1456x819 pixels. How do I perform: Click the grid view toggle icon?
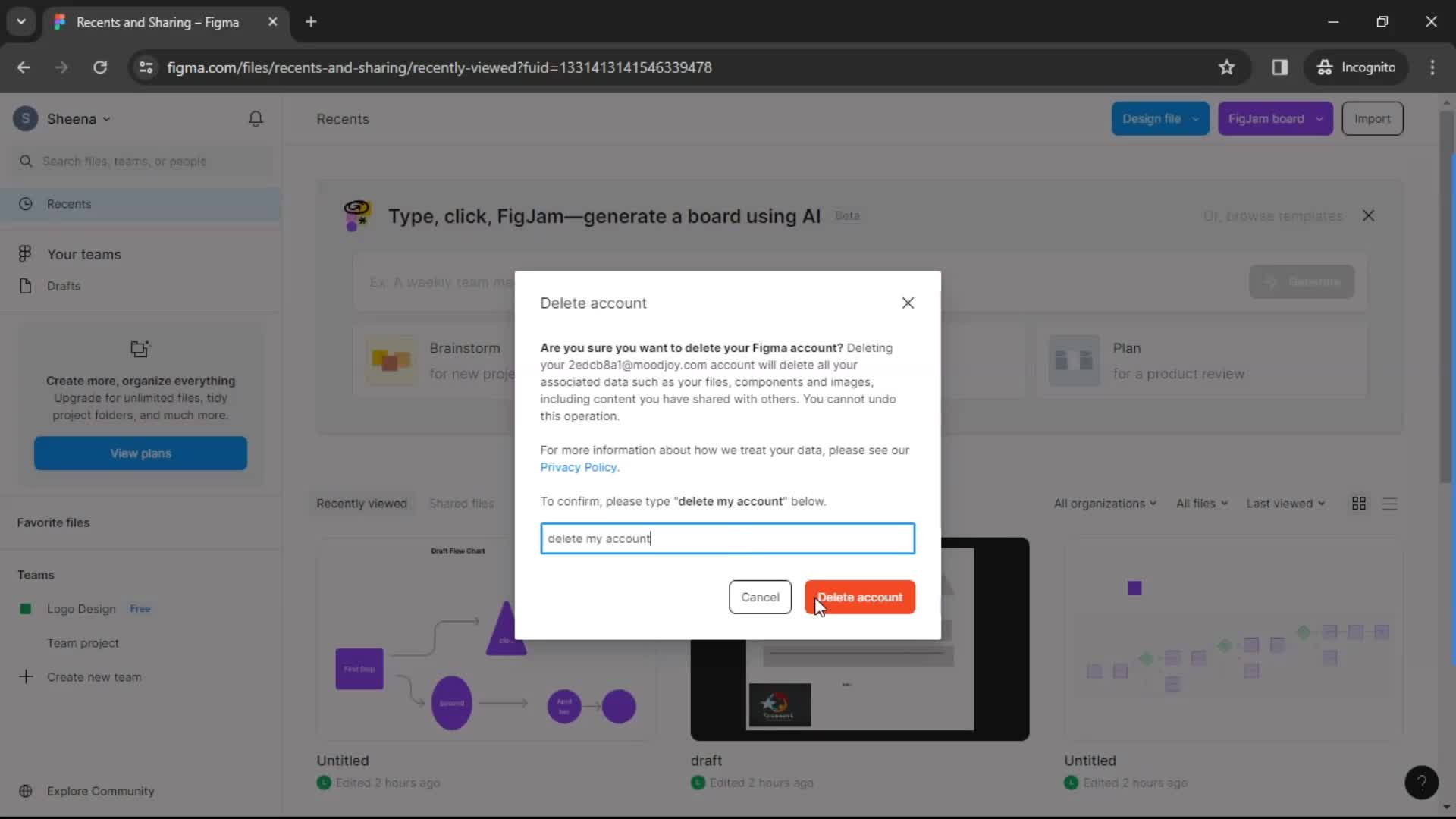pyautogui.click(x=1360, y=503)
